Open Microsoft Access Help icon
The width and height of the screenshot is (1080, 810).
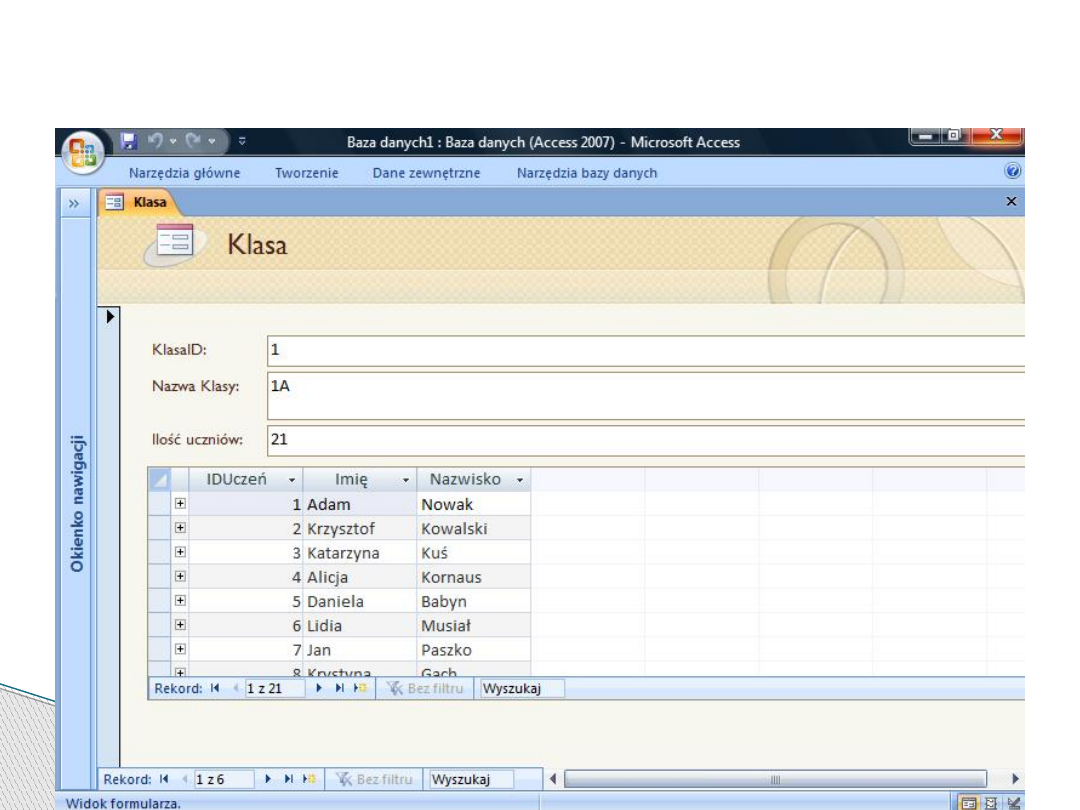(x=1012, y=173)
